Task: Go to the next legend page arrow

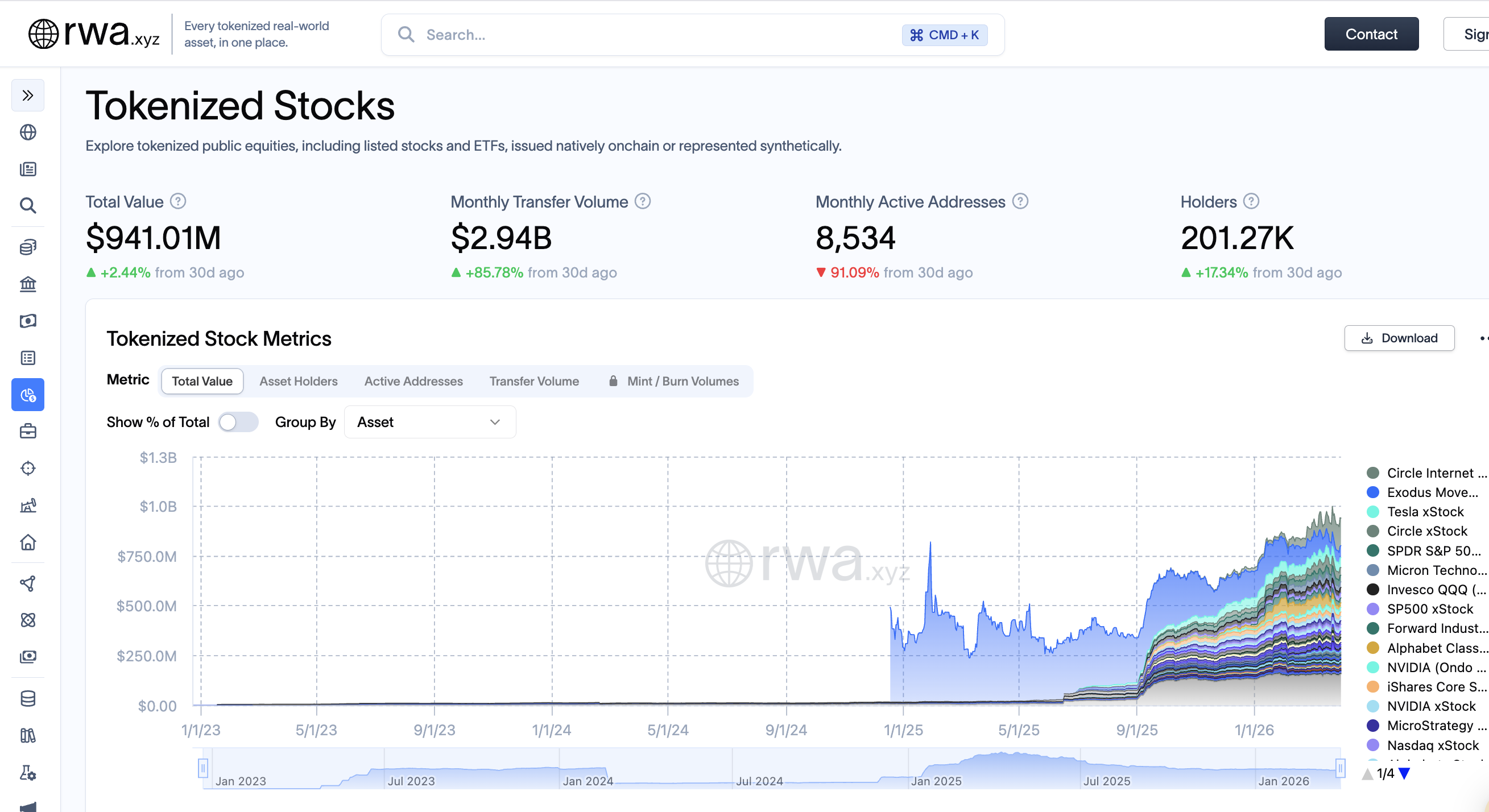Action: pyautogui.click(x=1404, y=773)
